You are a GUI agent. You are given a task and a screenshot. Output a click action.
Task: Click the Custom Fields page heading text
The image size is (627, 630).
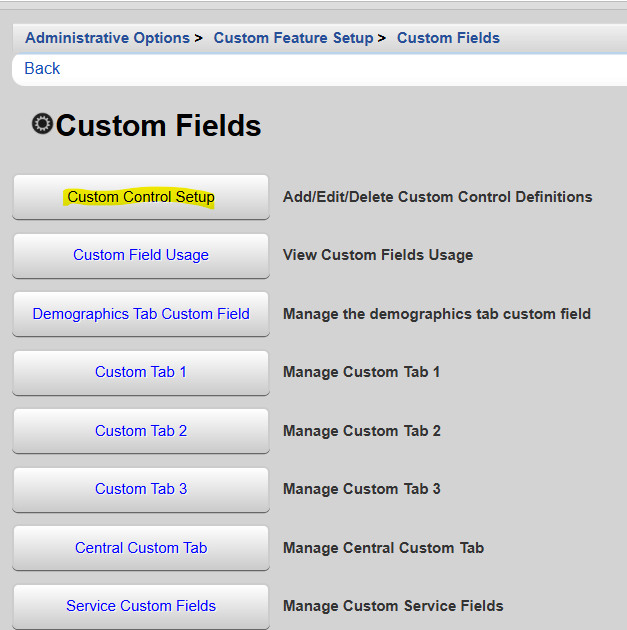[x=158, y=126]
